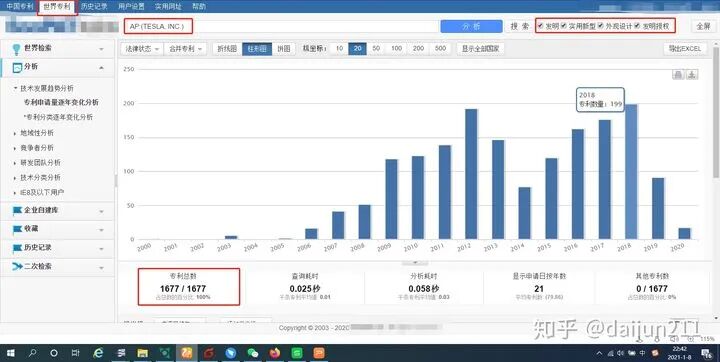720x362 pixels.
Task: Click the flag icon beside 企业自建库
Action: [17, 210]
